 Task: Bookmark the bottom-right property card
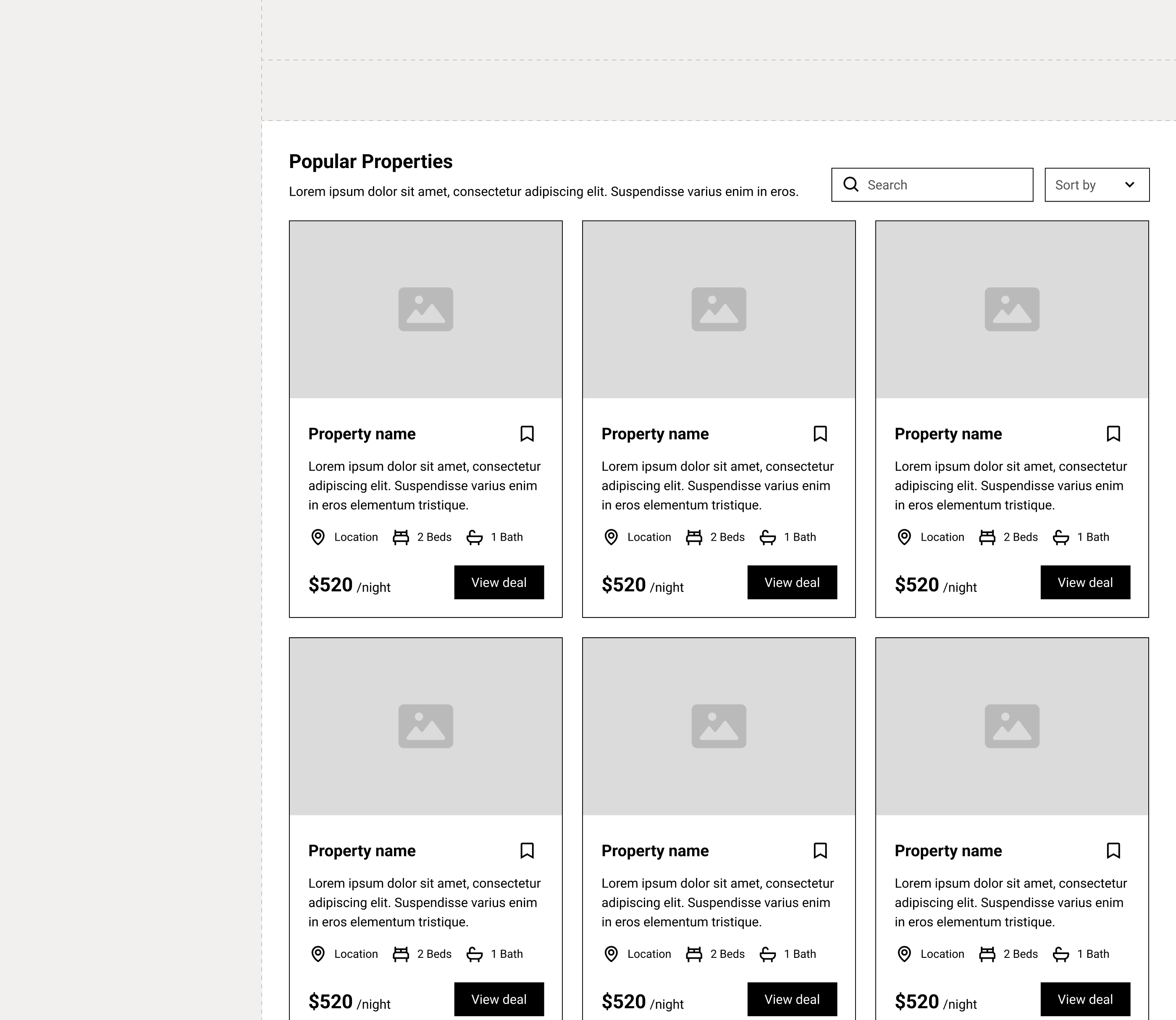tap(1113, 850)
